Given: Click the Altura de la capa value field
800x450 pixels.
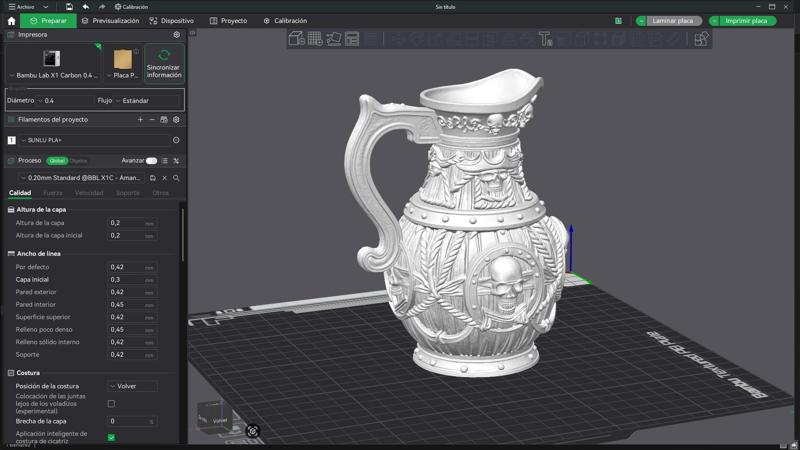Looking at the screenshot, I should click(132, 223).
